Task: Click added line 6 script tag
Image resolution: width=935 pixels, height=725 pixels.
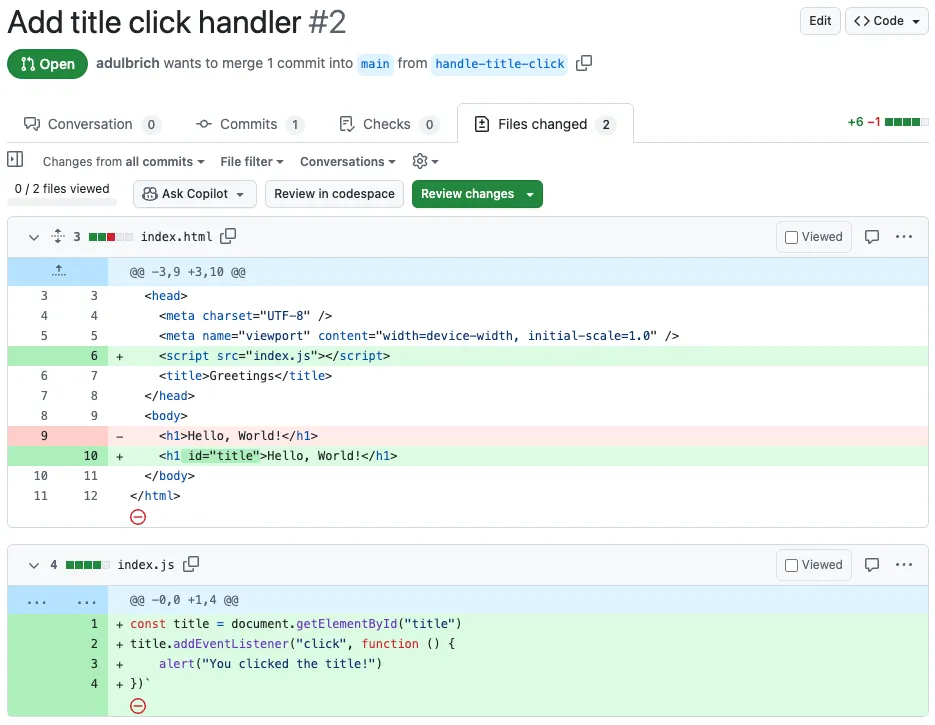Action: click(x=468, y=356)
